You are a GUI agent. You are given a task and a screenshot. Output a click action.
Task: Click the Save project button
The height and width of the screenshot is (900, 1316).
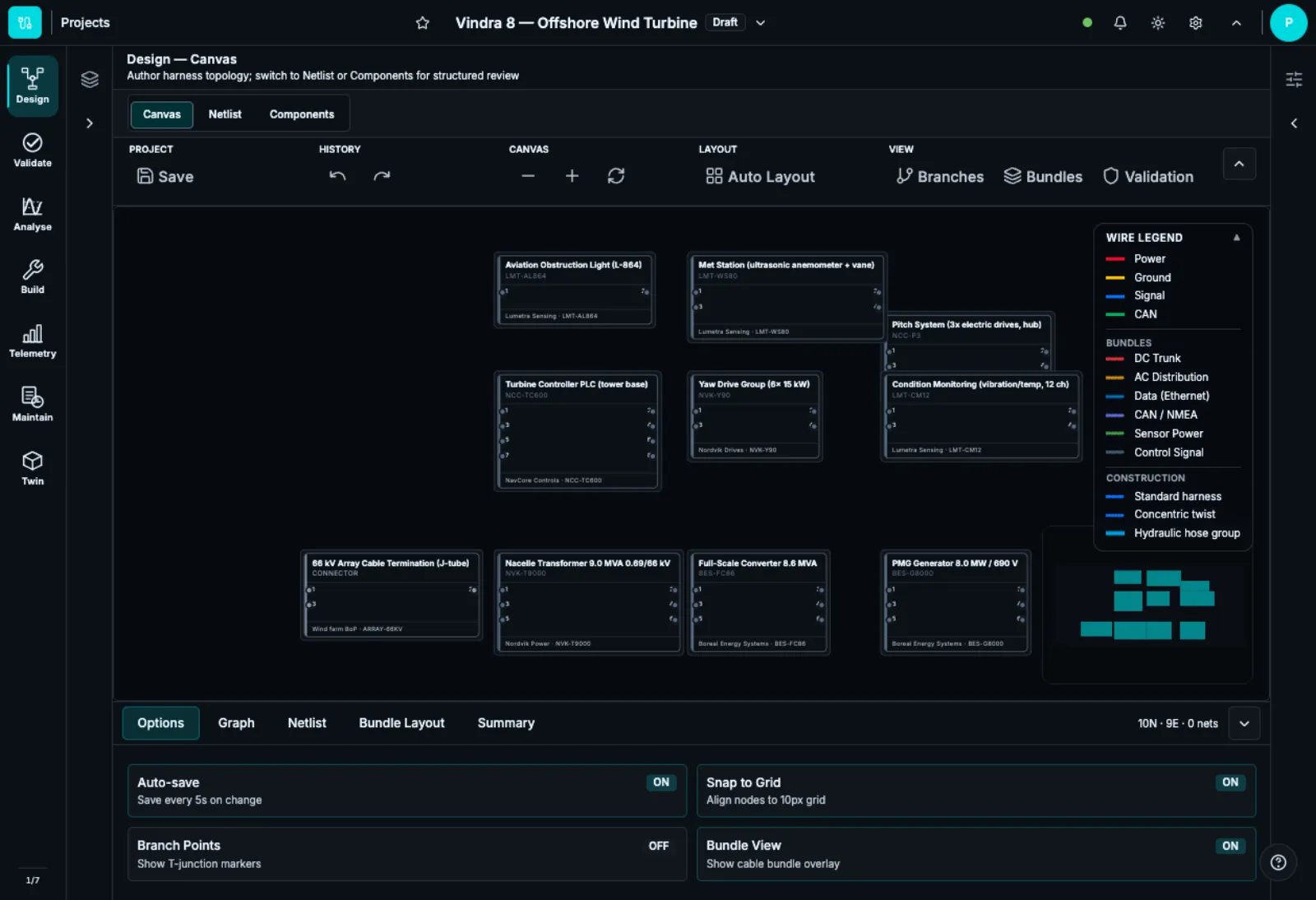click(165, 176)
